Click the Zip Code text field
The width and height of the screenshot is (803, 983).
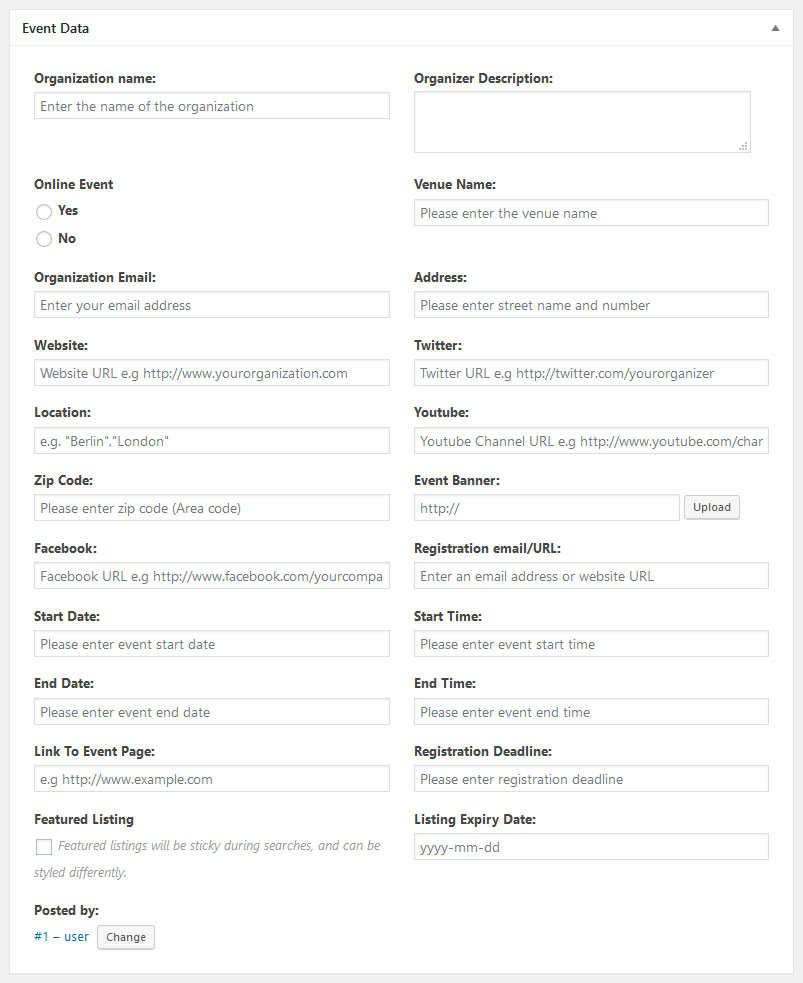[x=212, y=508]
